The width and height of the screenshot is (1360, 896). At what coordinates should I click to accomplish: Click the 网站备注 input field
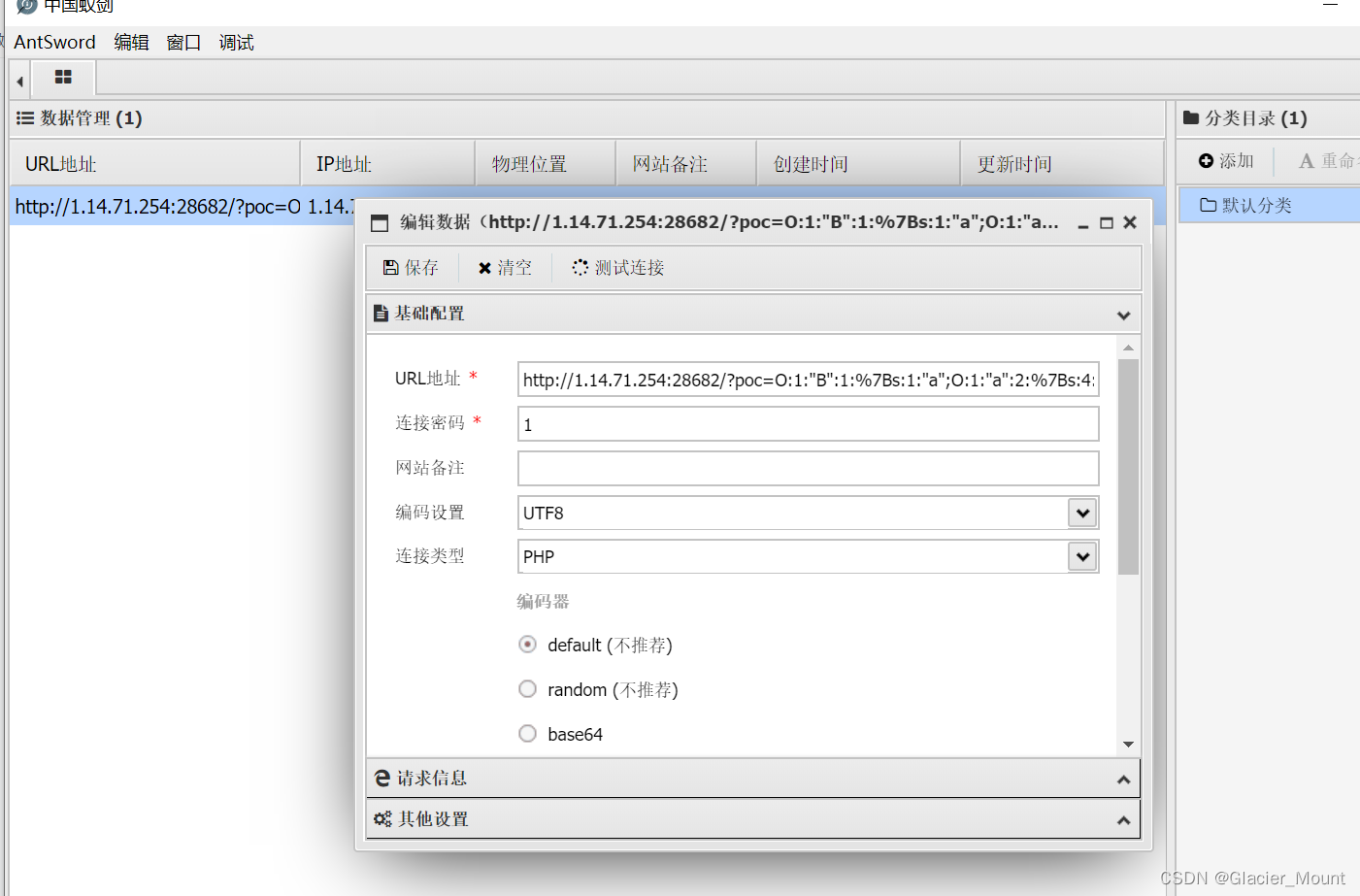click(x=808, y=468)
